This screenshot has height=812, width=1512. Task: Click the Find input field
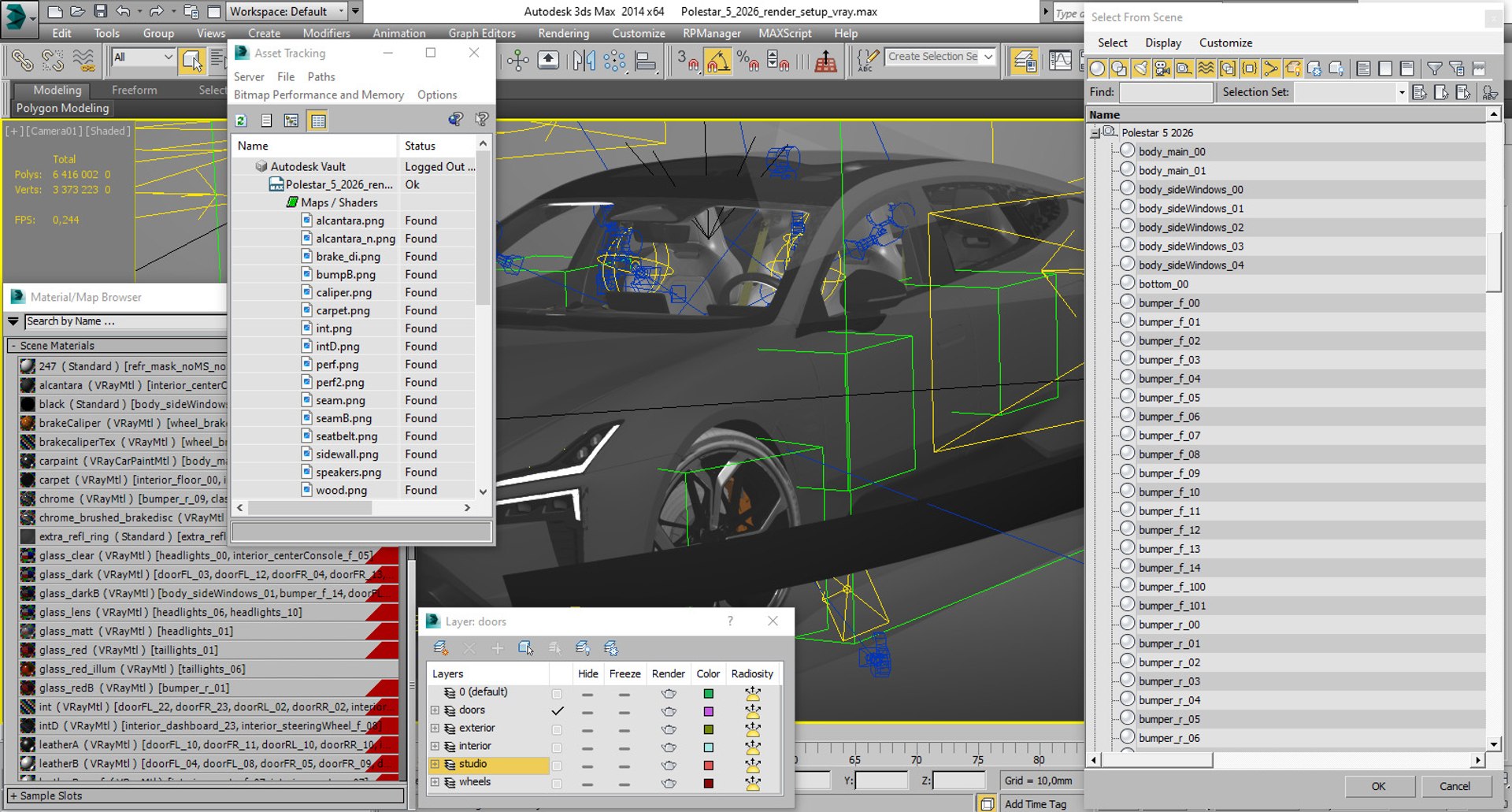1165,93
